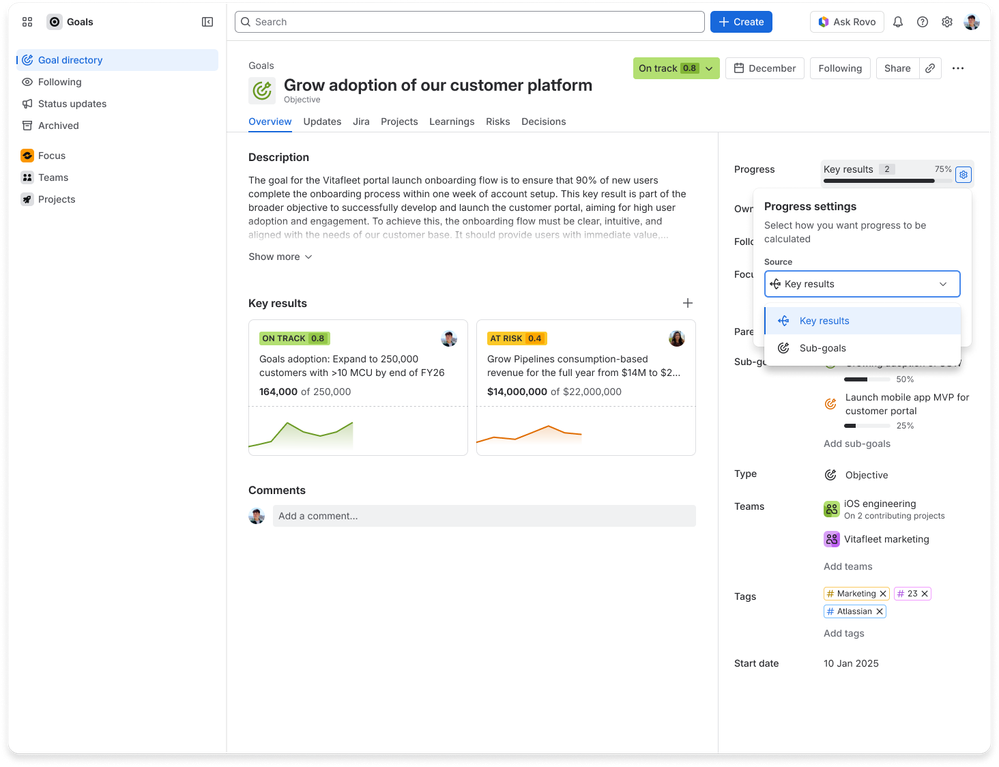
Task: Switch to the Jira tab
Action: pyautogui.click(x=361, y=122)
